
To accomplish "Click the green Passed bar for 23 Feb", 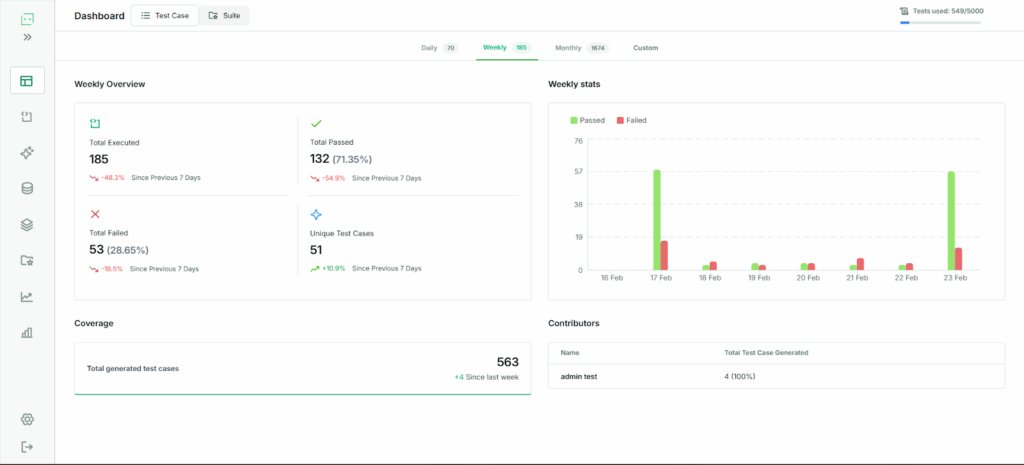I will [951, 221].
